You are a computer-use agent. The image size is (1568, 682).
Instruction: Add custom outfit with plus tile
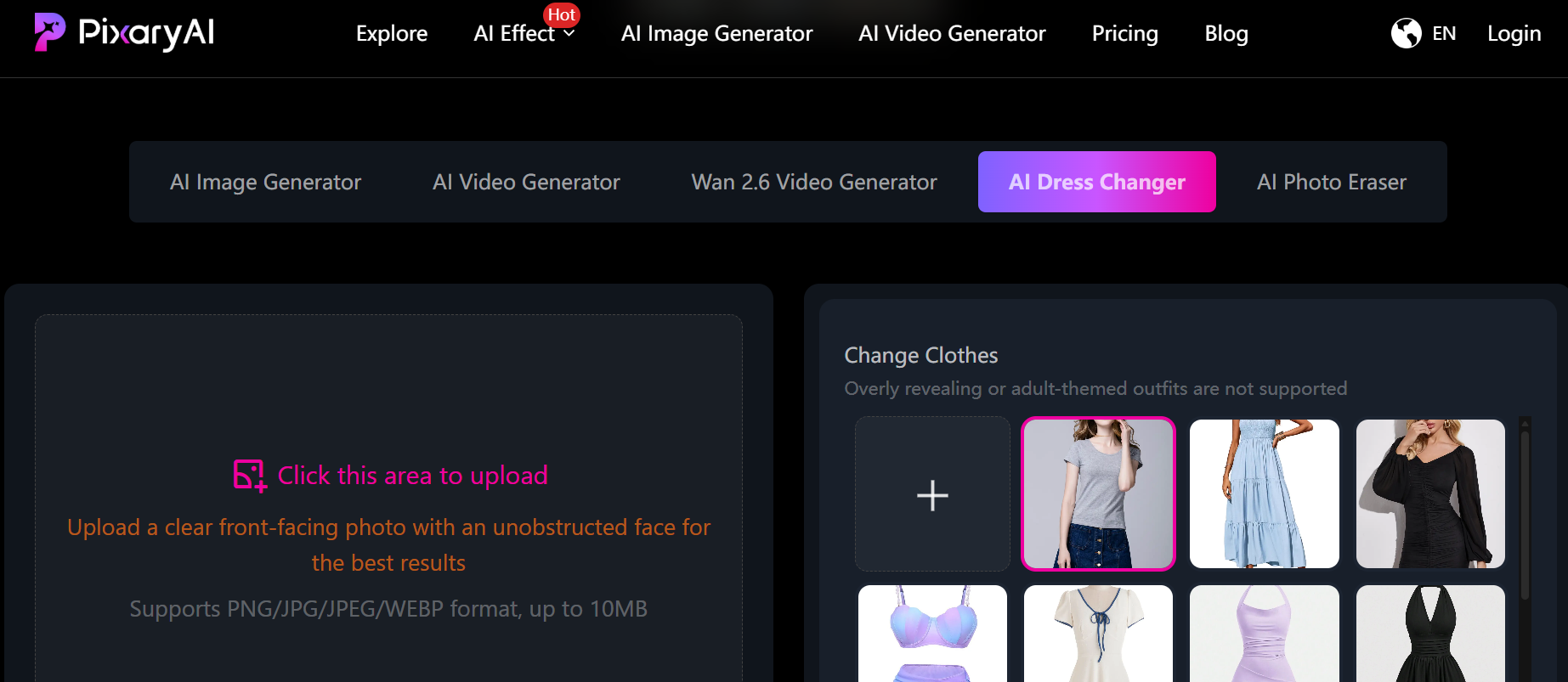[932, 494]
